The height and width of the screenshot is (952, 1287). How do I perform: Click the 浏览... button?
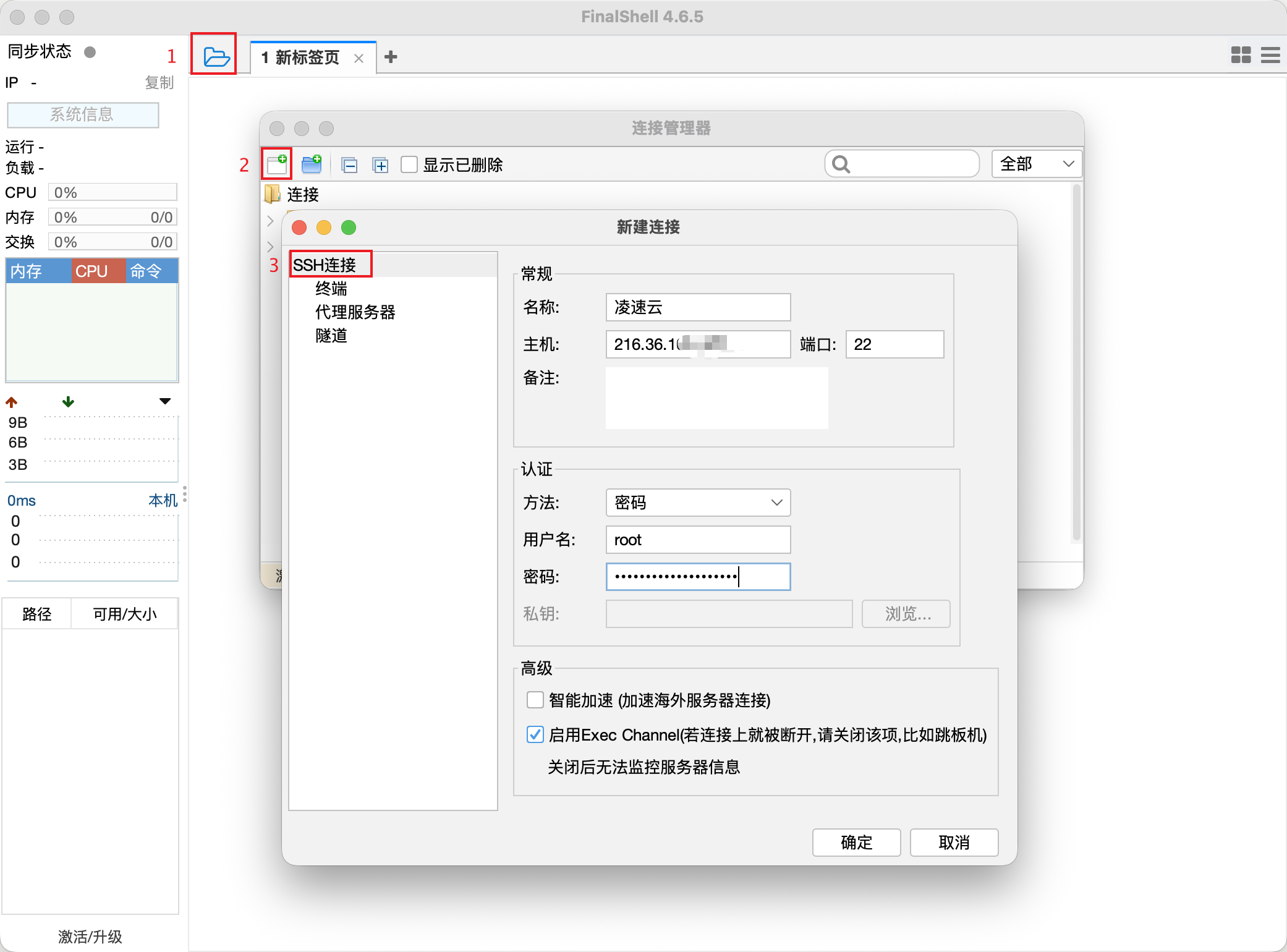click(906, 613)
